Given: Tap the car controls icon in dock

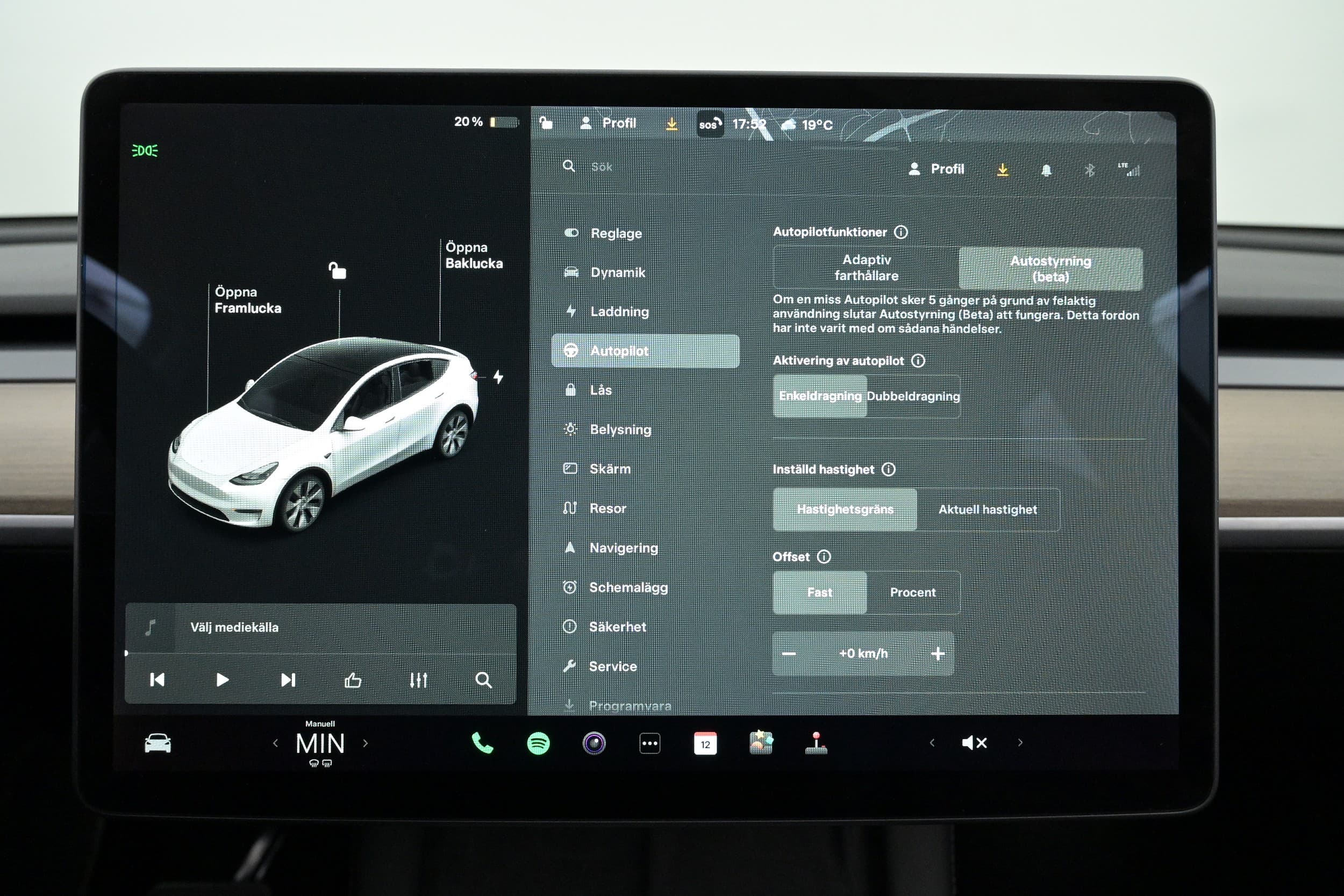Looking at the screenshot, I should tap(157, 743).
